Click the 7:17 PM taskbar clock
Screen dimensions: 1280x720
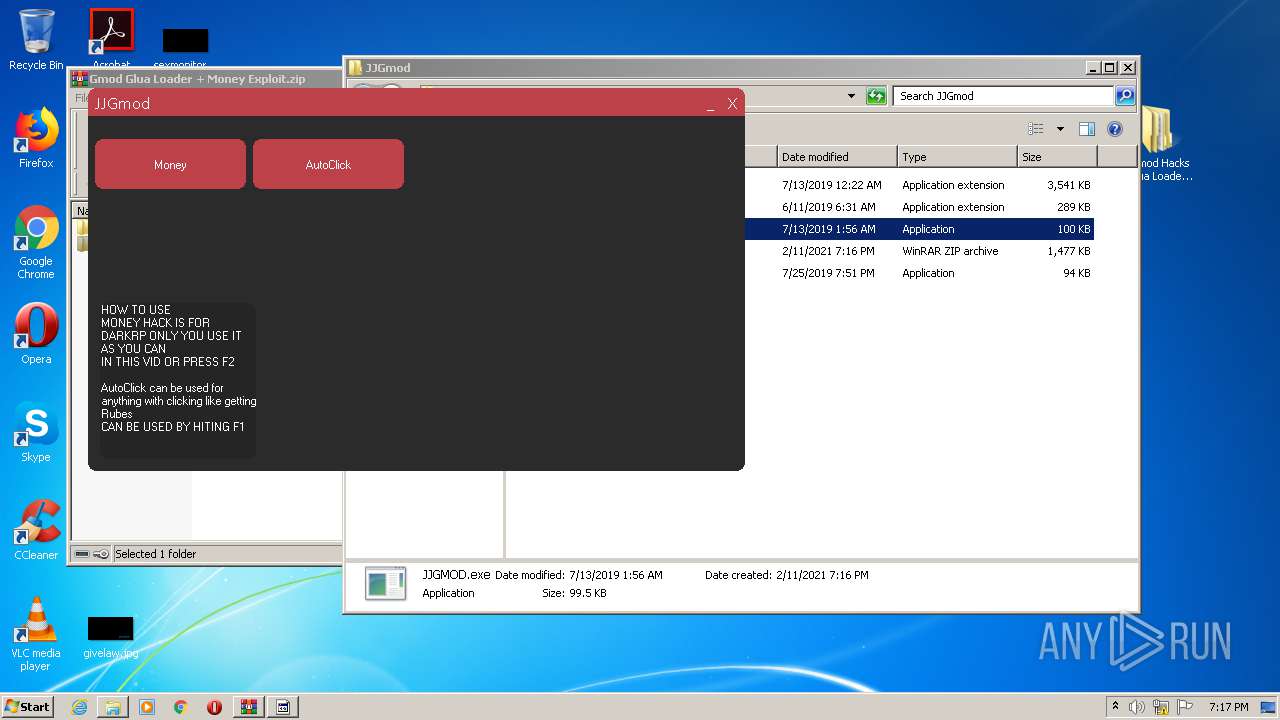[1228, 707]
